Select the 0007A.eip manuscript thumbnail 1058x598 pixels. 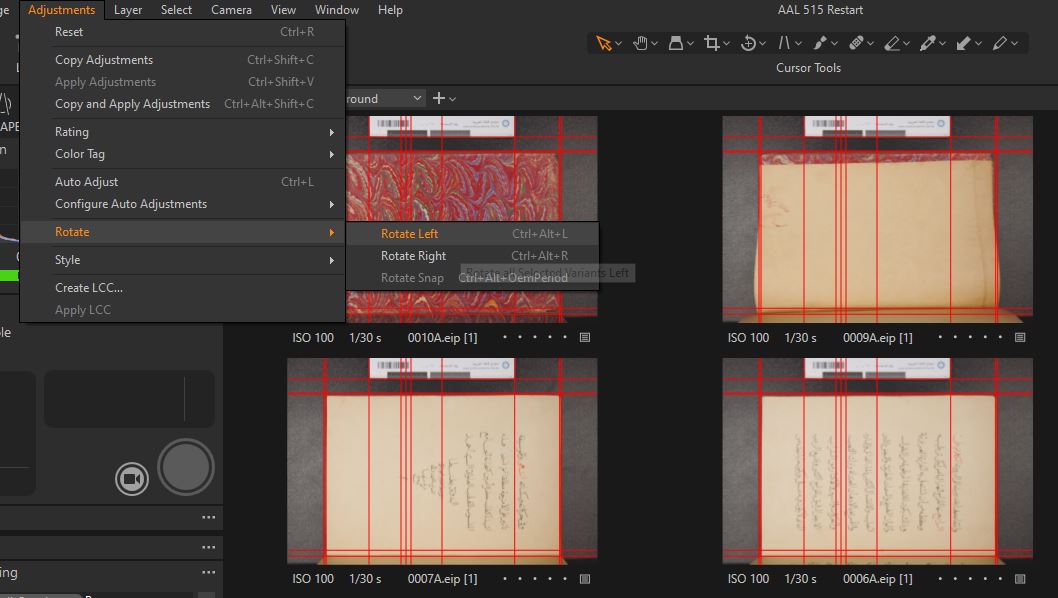click(x=442, y=461)
